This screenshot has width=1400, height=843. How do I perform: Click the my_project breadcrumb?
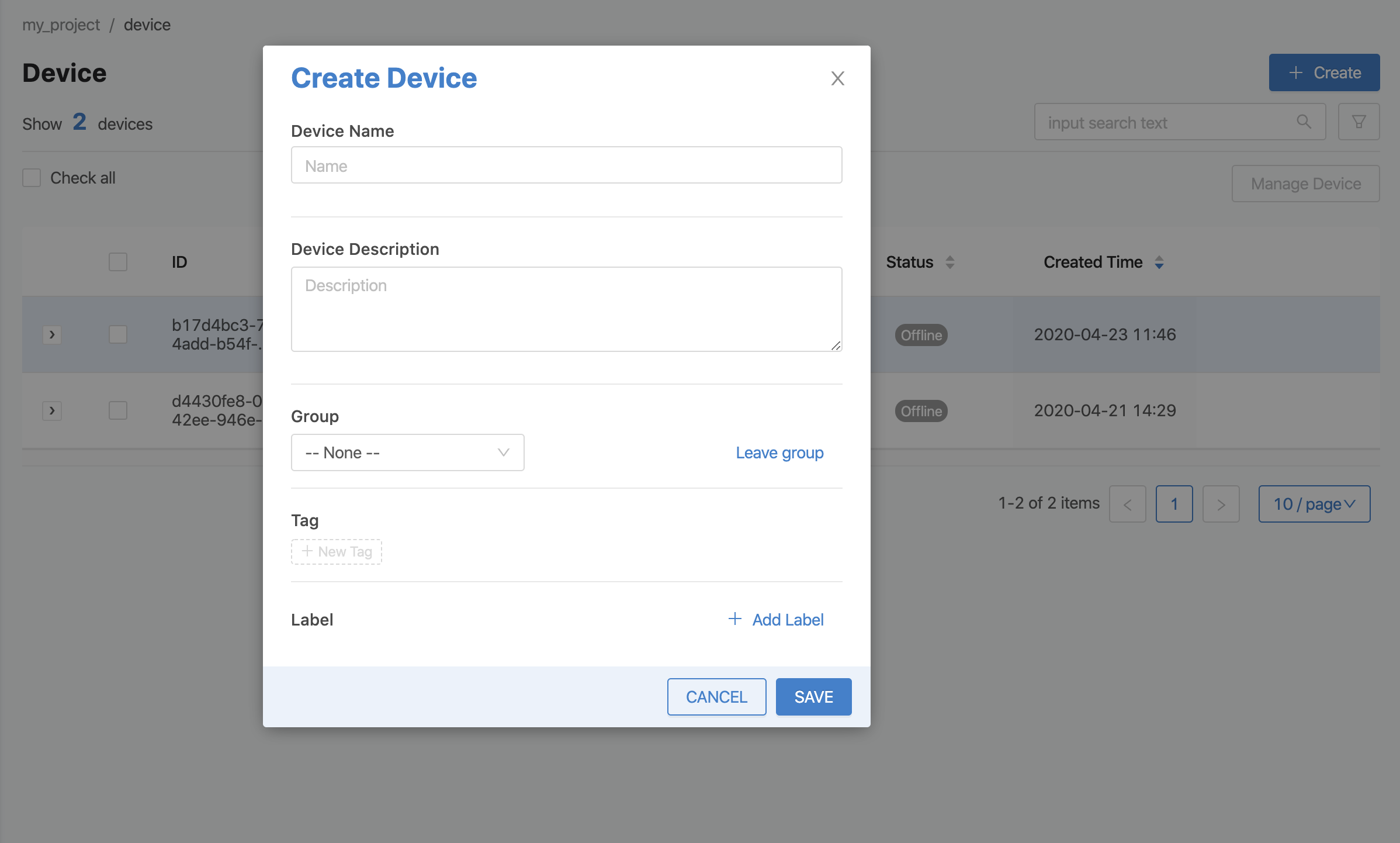[61, 25]
